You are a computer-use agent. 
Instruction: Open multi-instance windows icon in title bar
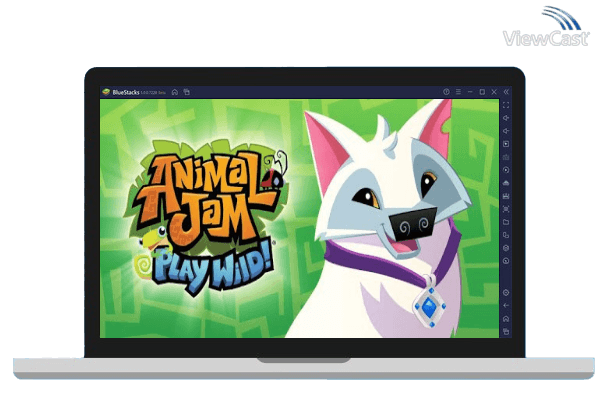187,92
